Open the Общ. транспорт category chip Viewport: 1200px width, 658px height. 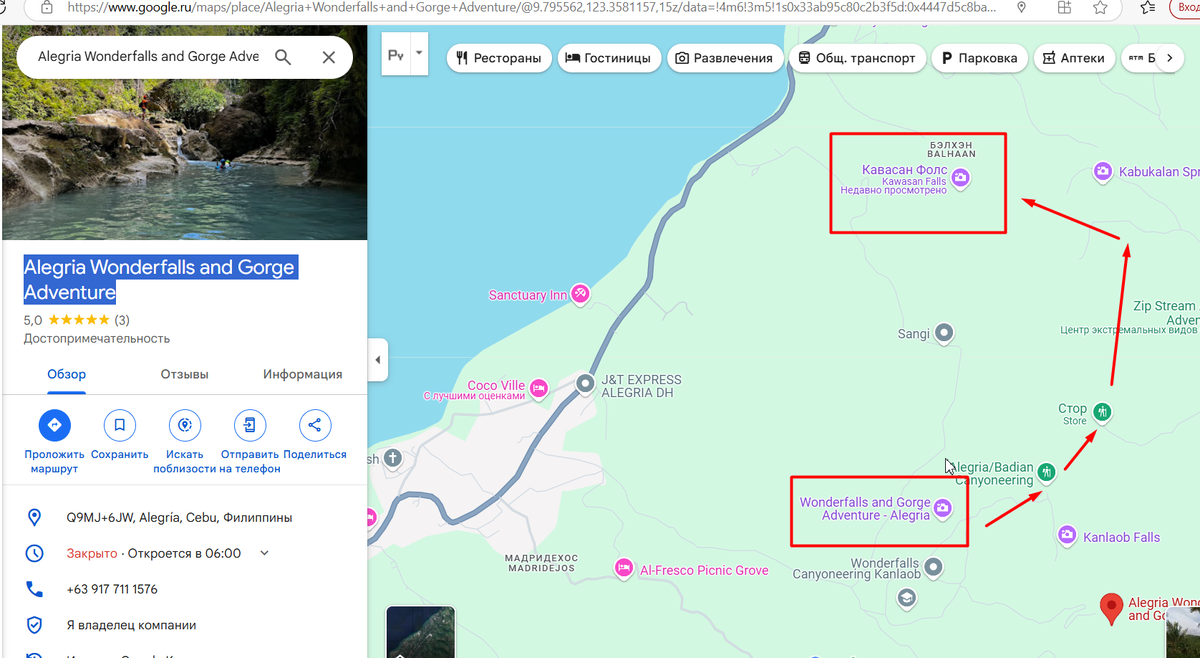[x=856, y=58]
